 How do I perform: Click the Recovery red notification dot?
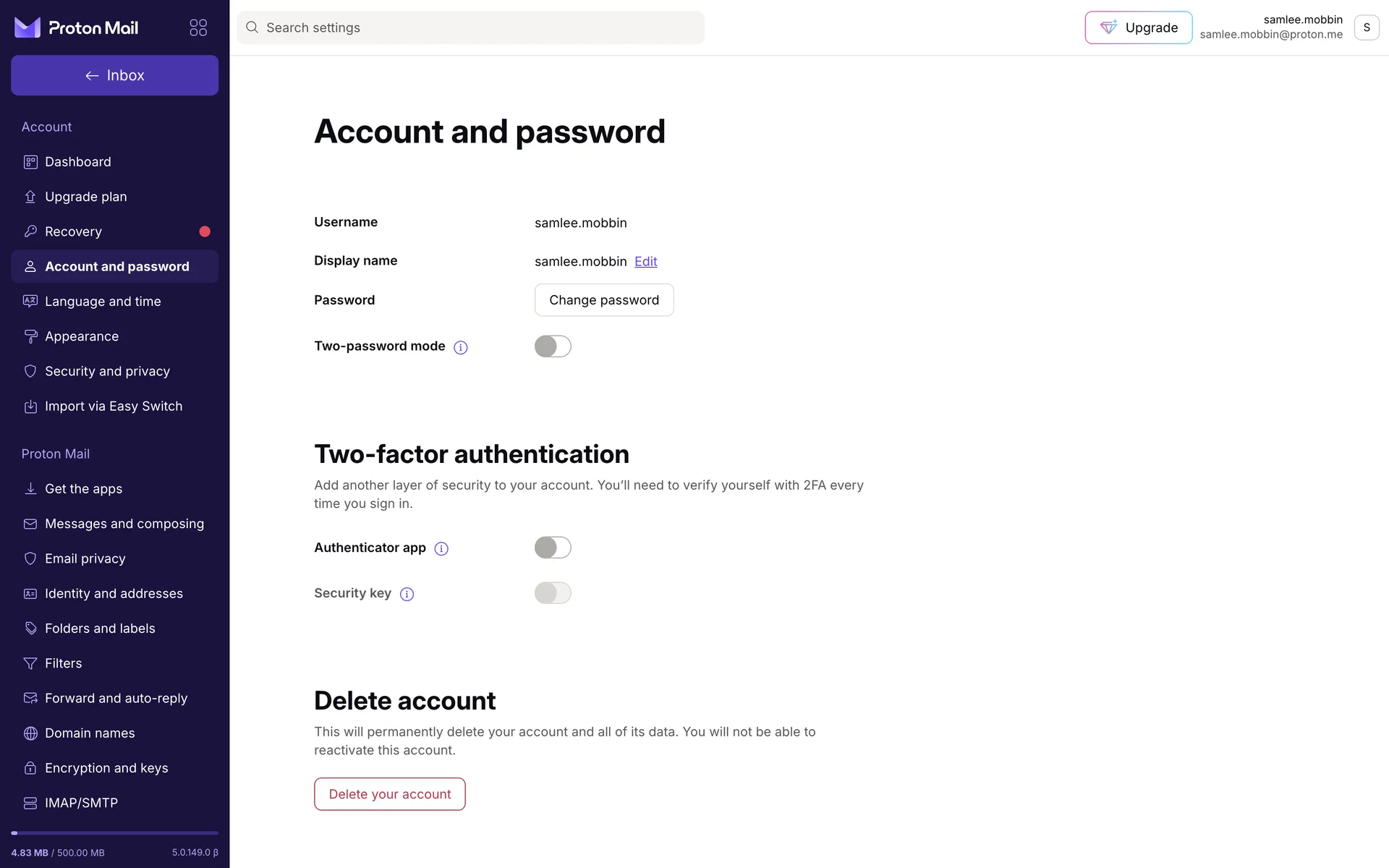tap(205, 231)
